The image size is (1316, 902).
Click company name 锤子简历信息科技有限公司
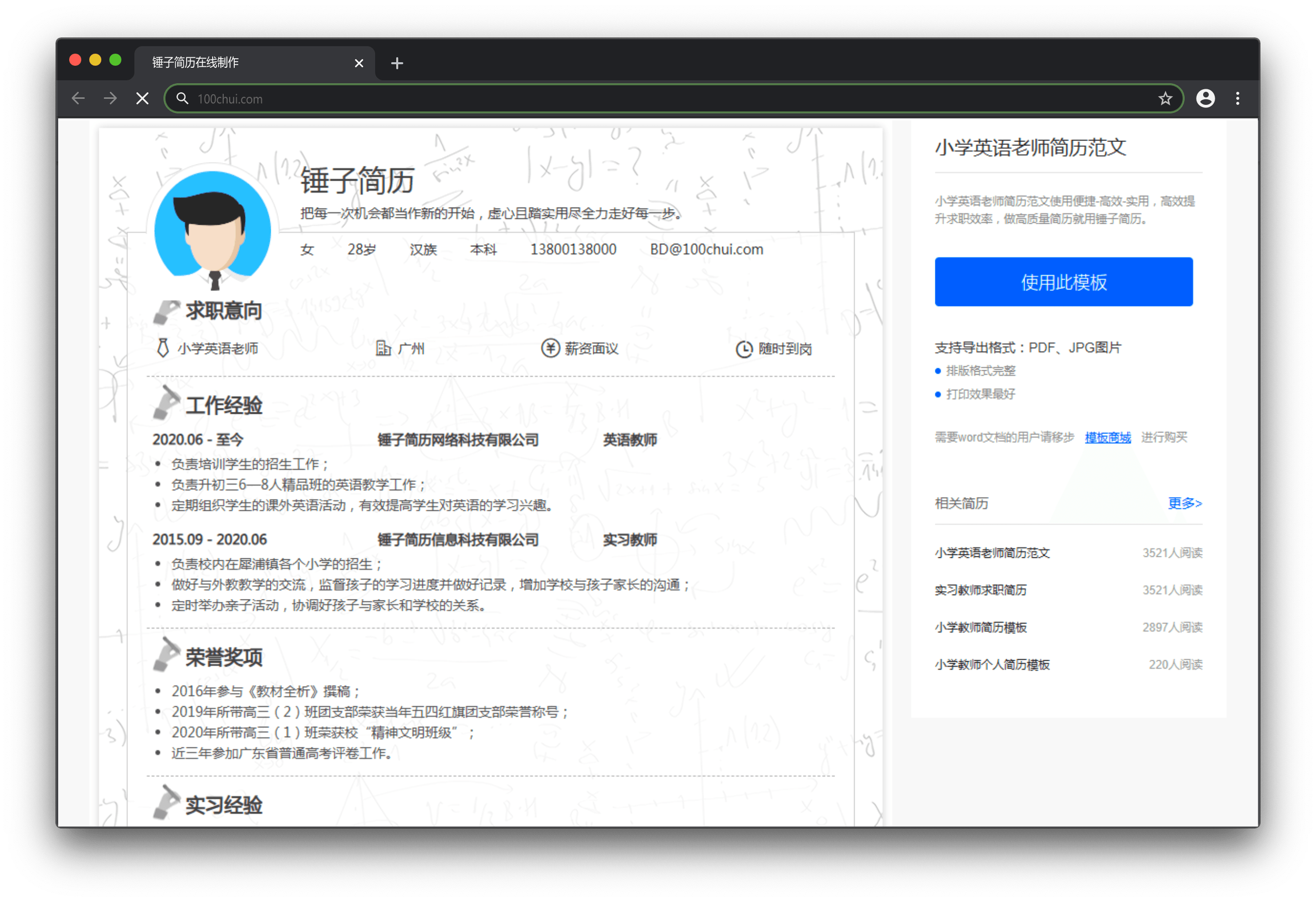457,540
